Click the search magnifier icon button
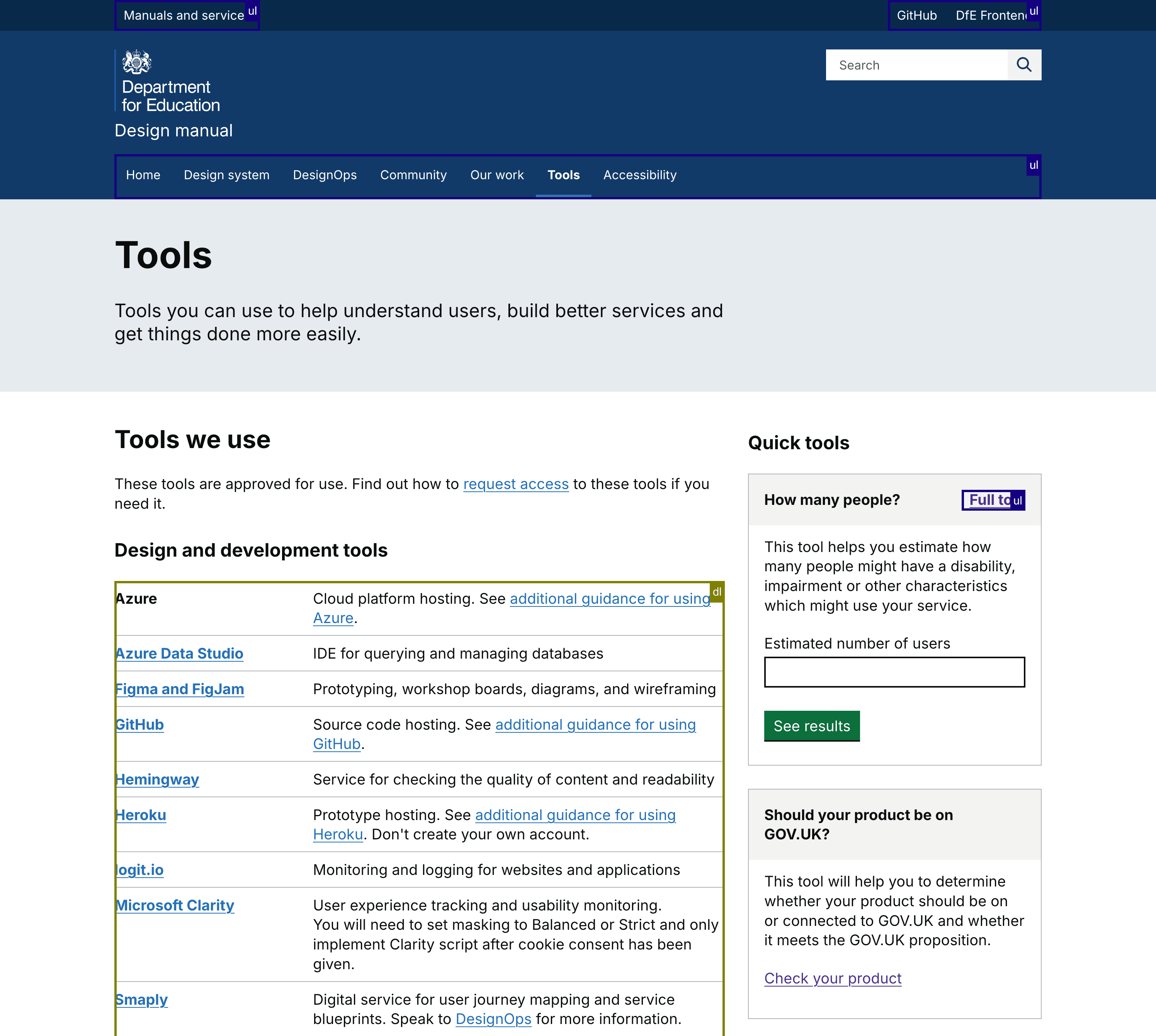 pyautogui.click(x=1024, y=65)
